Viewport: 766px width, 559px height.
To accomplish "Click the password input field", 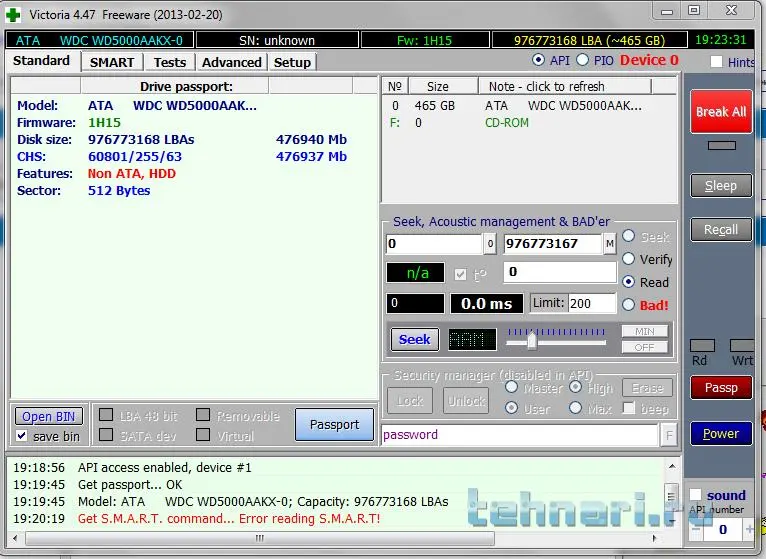I will 518,435.
